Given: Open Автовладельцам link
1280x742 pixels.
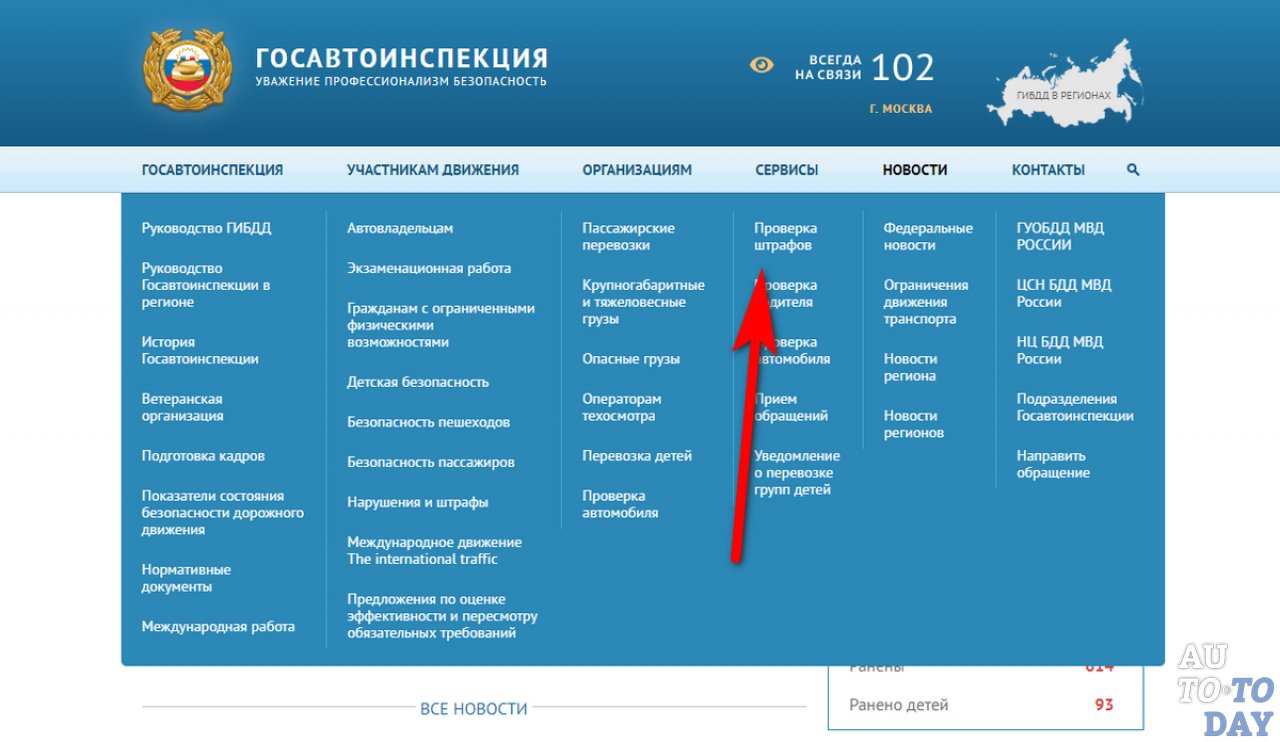Looking at the screenshot, I should pyautogui.click(x=400, y=228).
